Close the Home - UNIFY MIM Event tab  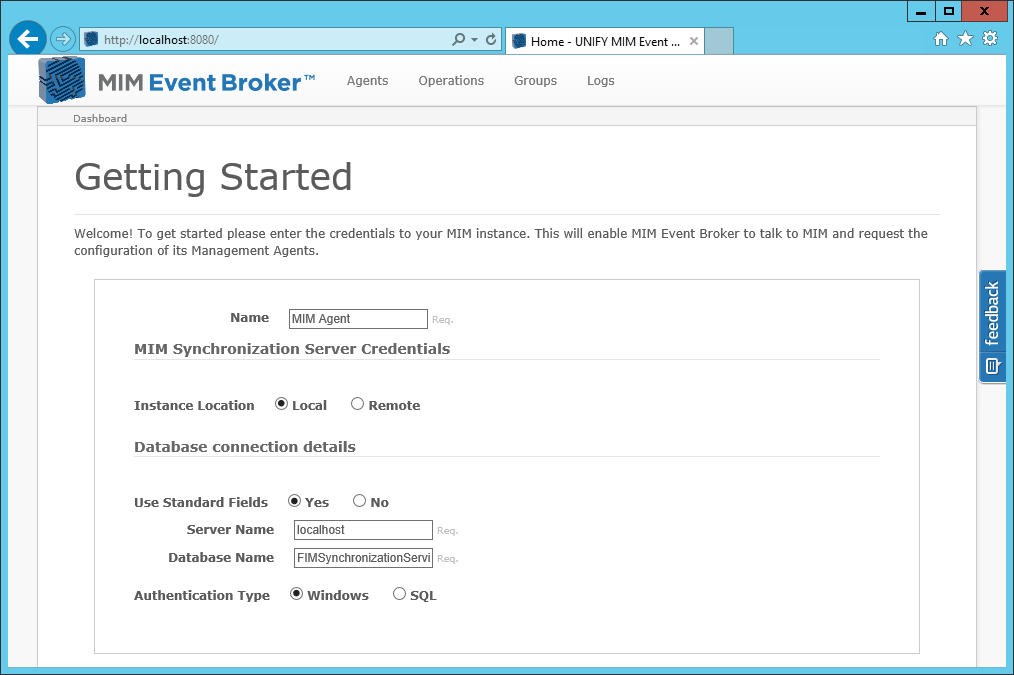(693, 41)
